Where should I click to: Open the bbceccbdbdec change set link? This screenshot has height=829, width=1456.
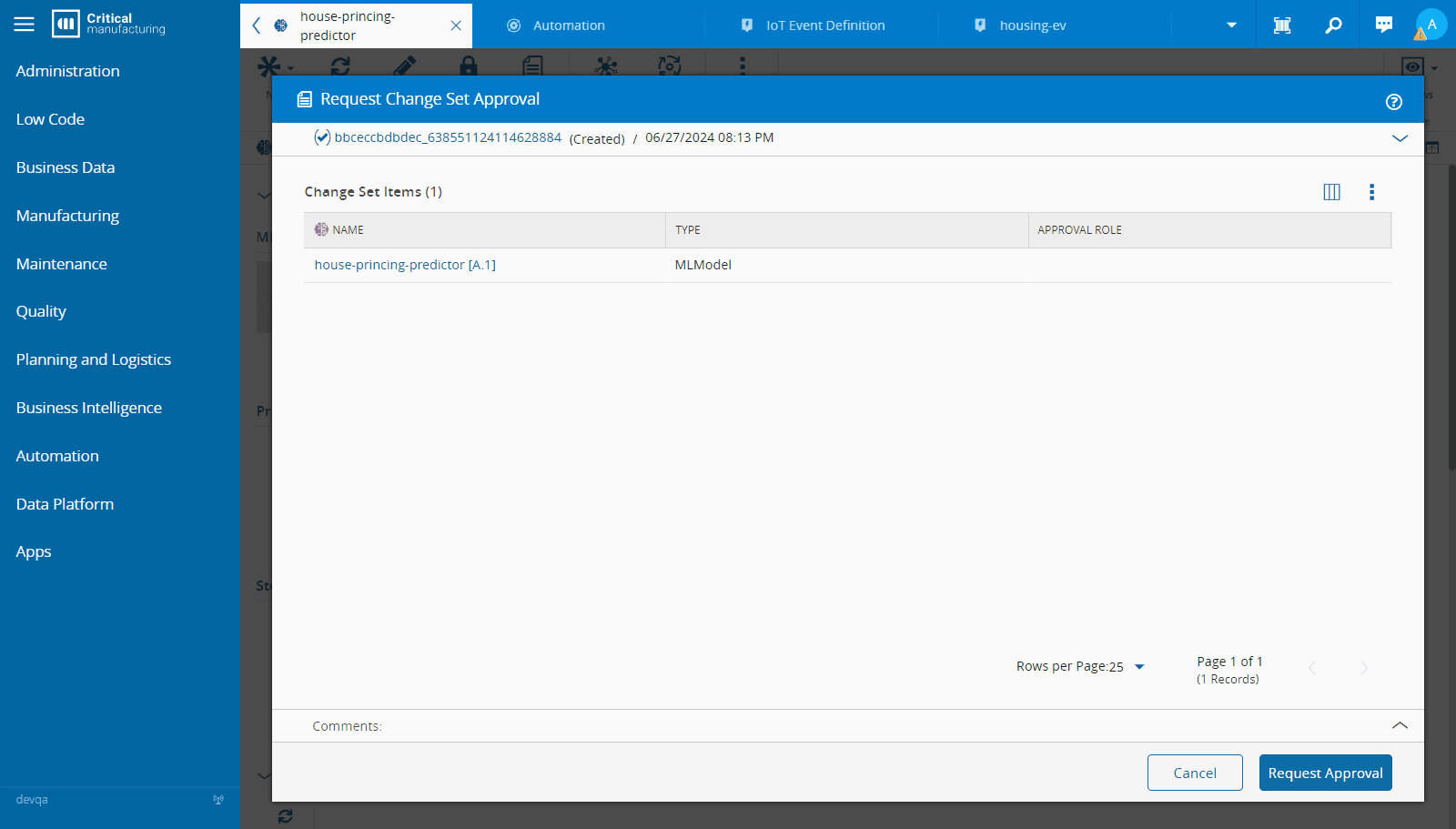448,137
